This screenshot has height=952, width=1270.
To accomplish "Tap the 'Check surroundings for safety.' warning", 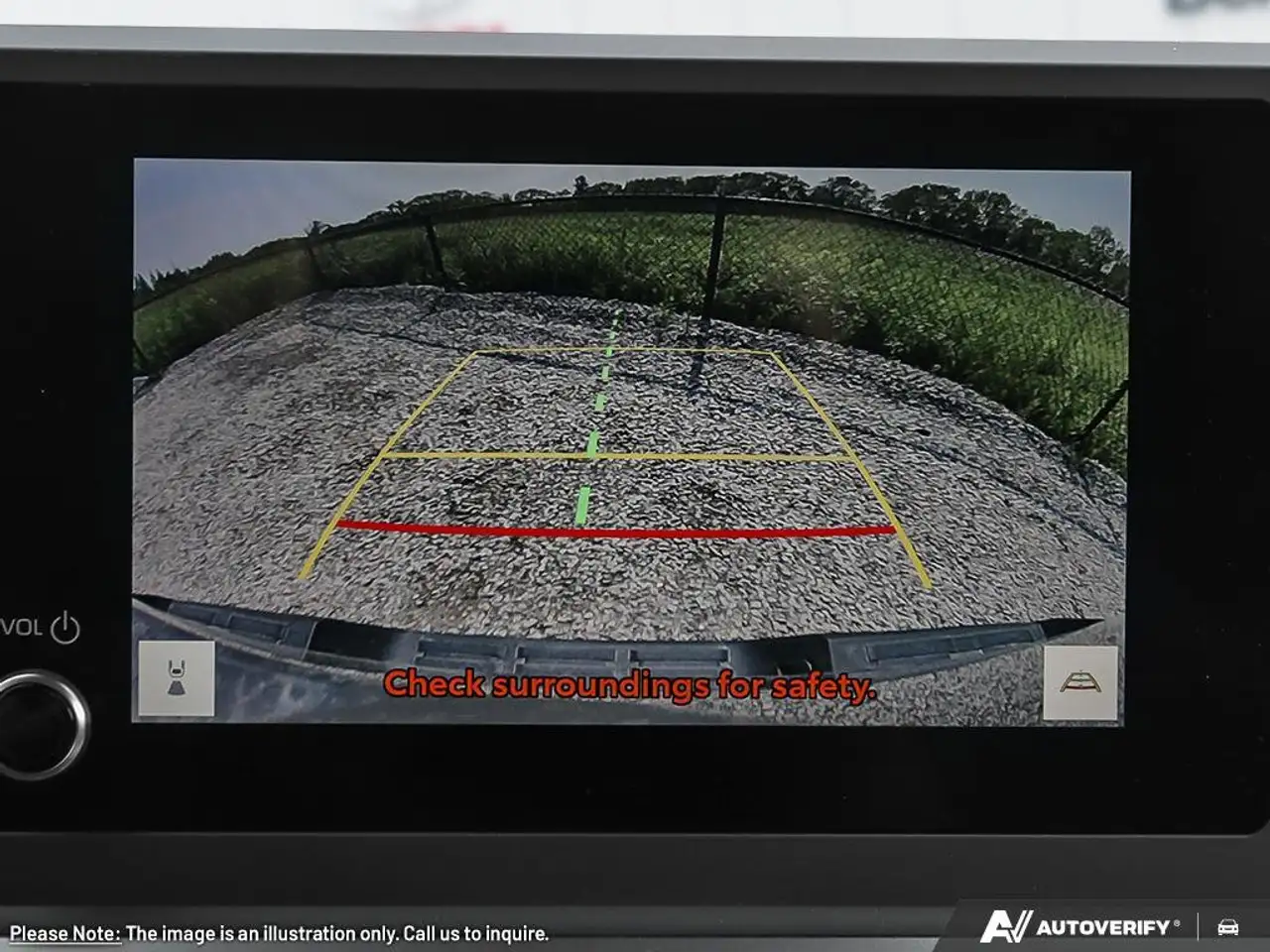I will click(x=630, y=685).
